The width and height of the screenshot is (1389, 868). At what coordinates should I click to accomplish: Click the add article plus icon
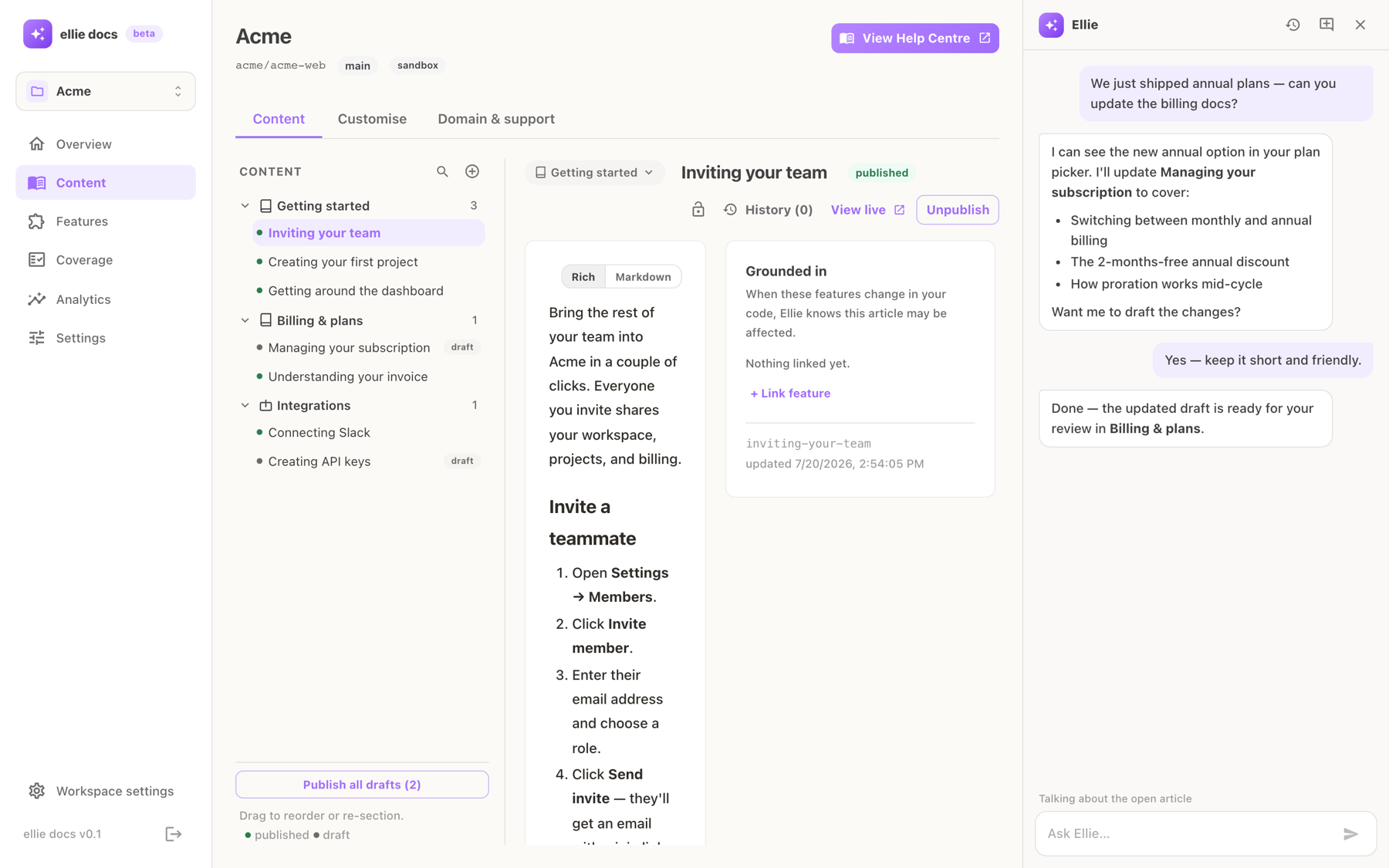pyautogui.click(x=472, y=171)
